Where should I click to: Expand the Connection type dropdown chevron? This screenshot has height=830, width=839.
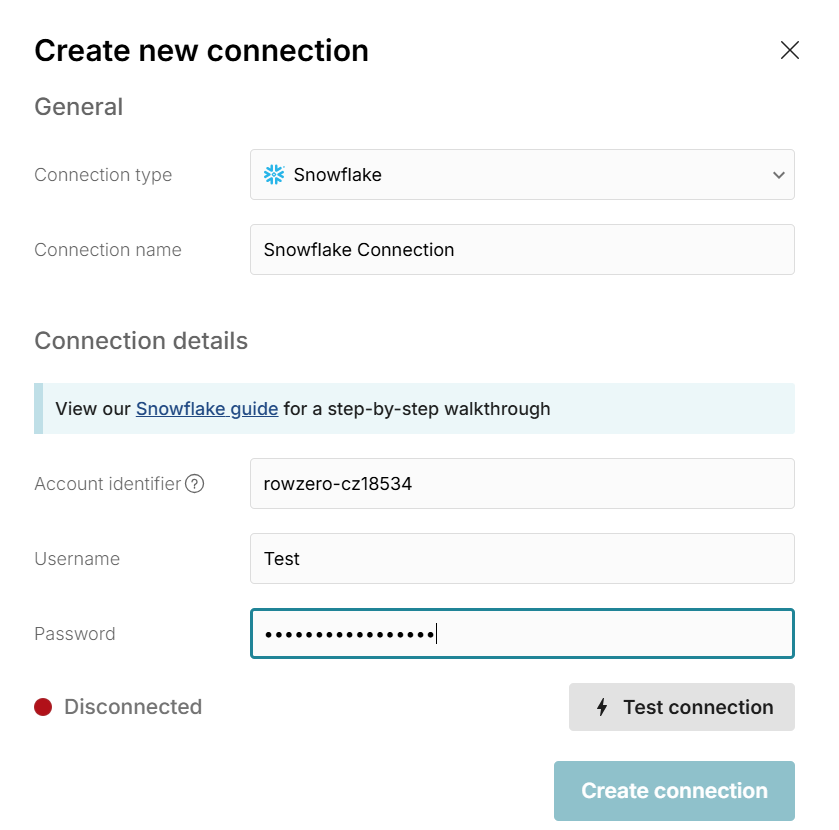pyautogui.click(x=779, y=175)
